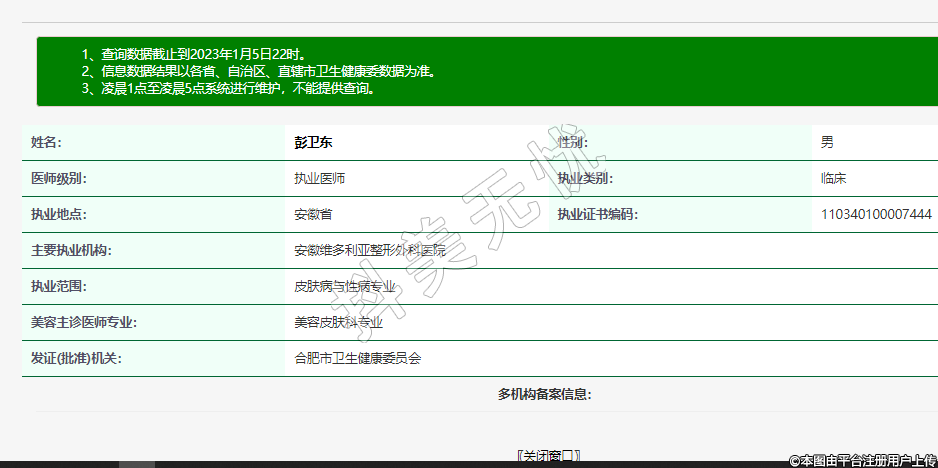Click the 美容主诊医师专业 label
The width and height of the screenshot is (938, 468).
click(x=84, y=322)
